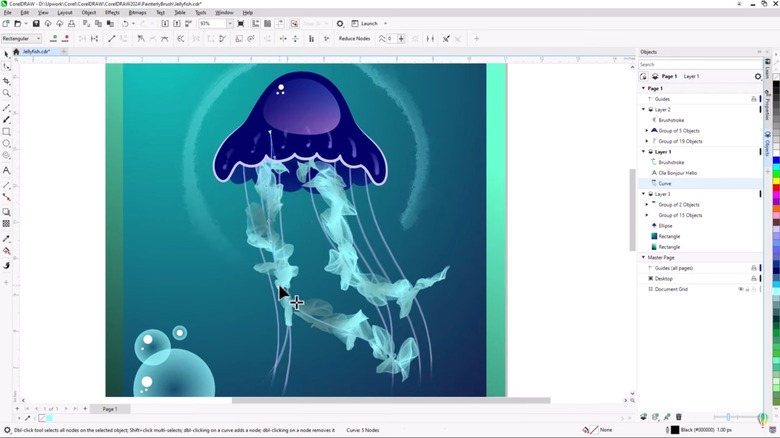Screen dimensions: 780x438
Task: Open the Rectangular selection mode dropdown
Action: 38,38
